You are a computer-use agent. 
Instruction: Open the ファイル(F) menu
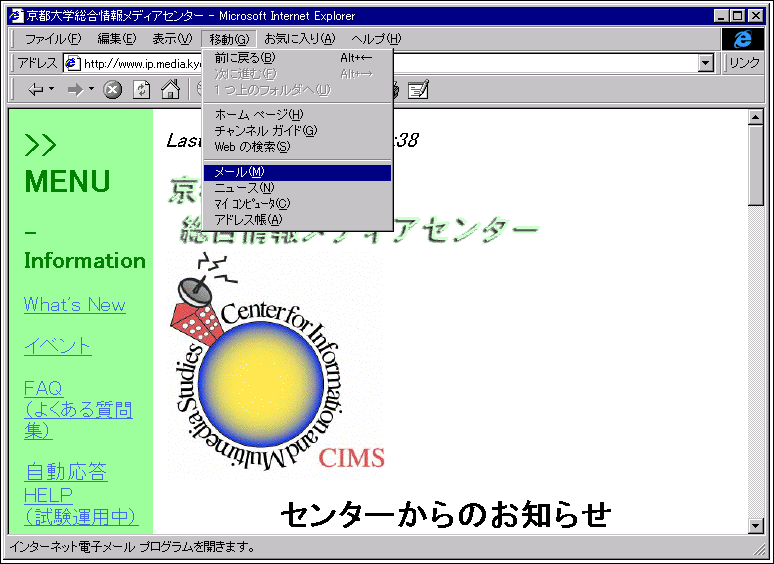[x=53, y=39]
